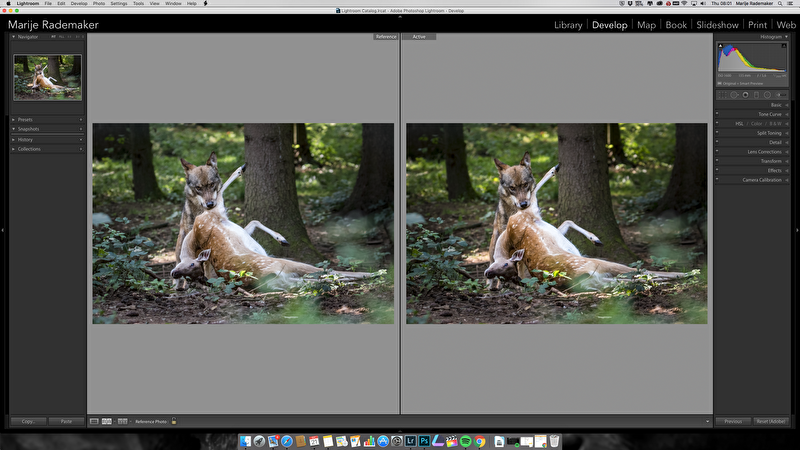The width and height of the screenshot is (800, 450).
Task: Toggle shadow clipping indicator in histogram
Action: coord(720,45)
